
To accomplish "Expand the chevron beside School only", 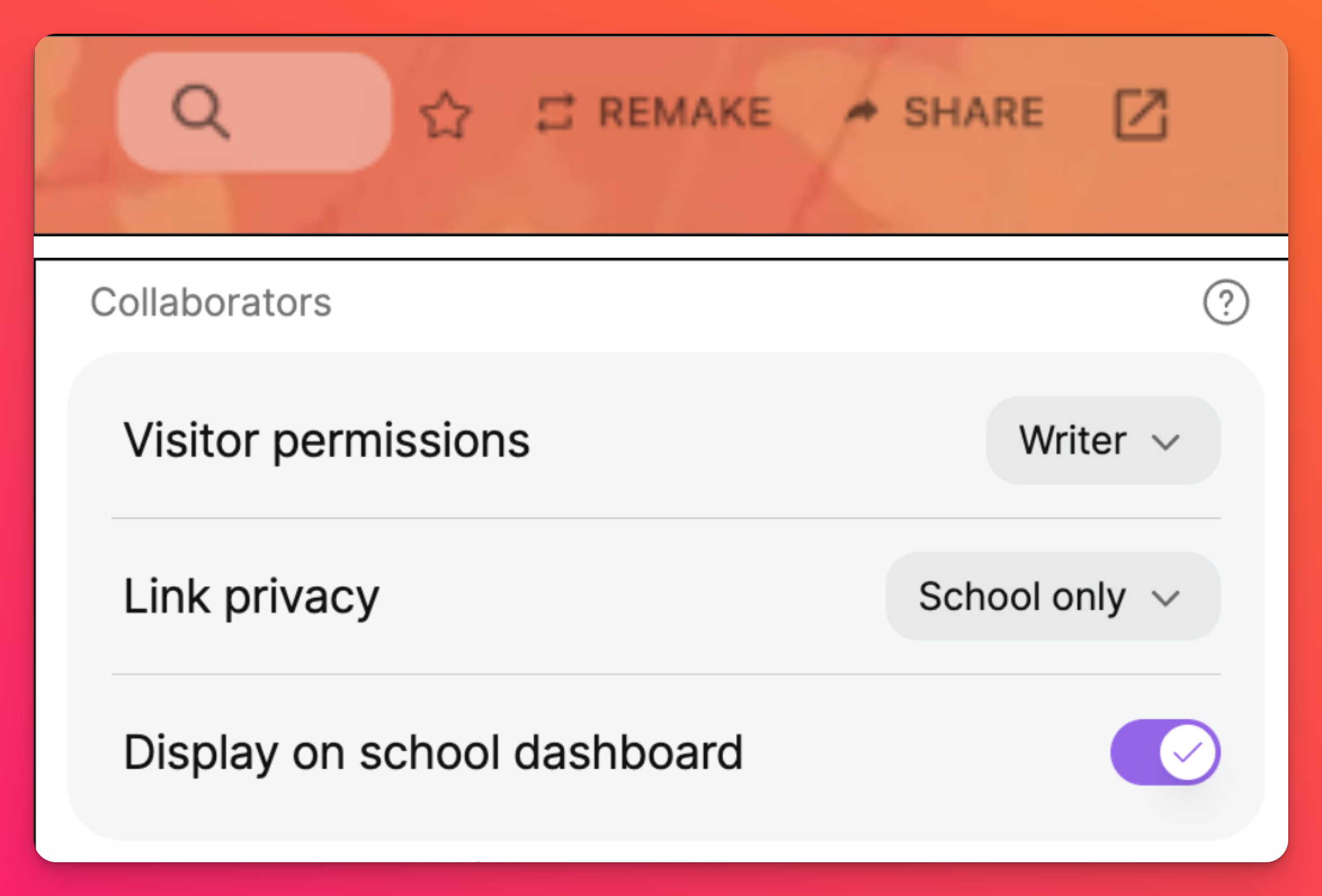I will pos(1165,598).
